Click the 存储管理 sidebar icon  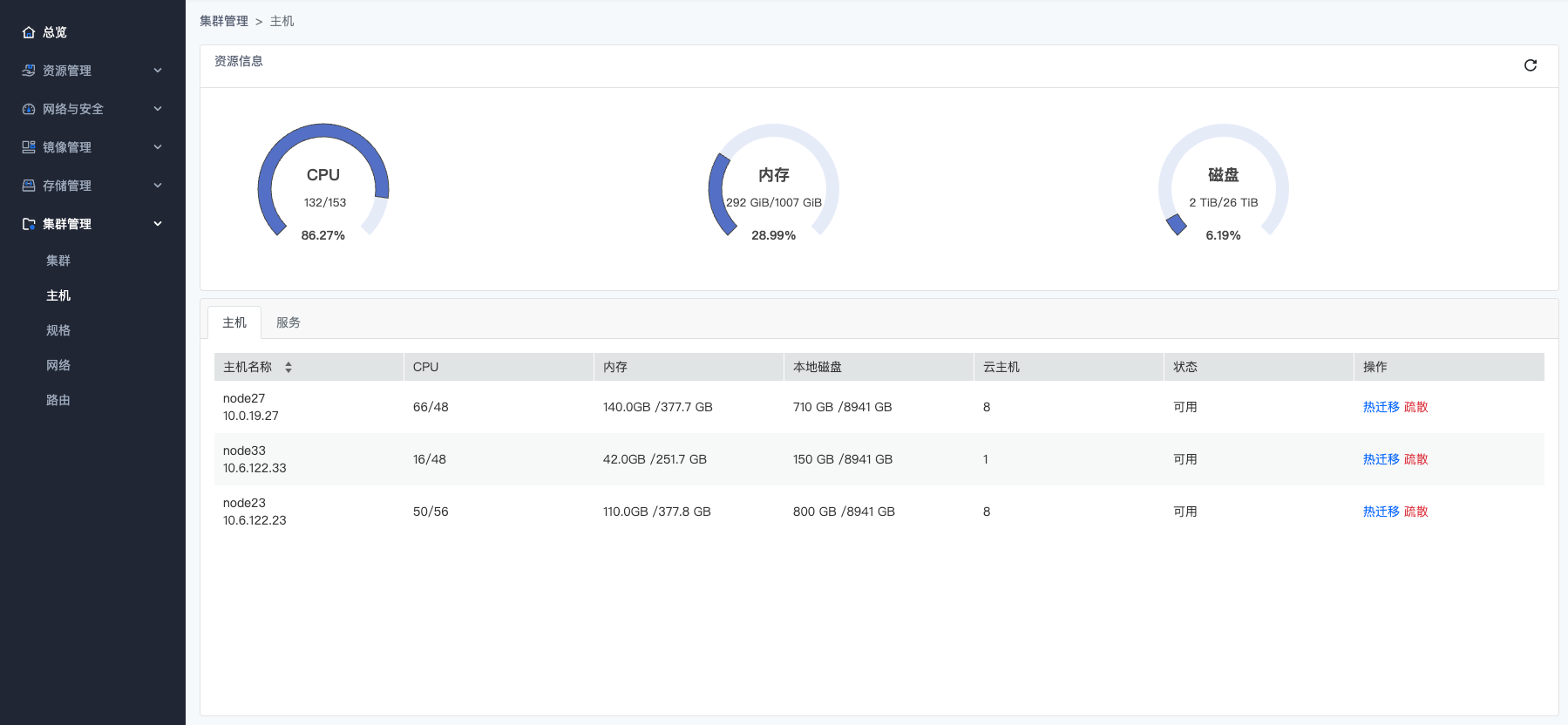point(29,186)
